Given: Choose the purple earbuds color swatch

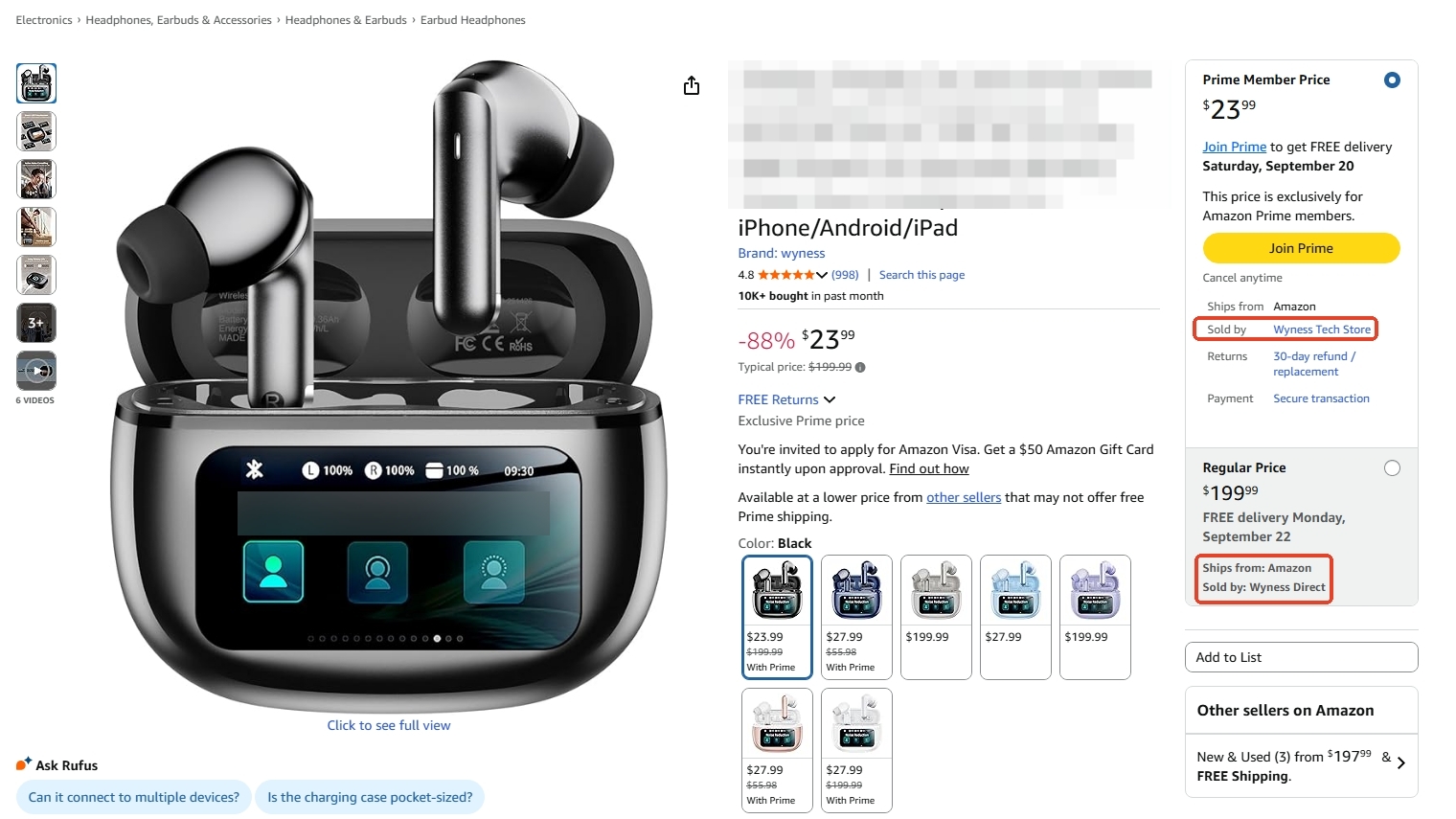Looking at the screenshot, I should coord(1095,617).
